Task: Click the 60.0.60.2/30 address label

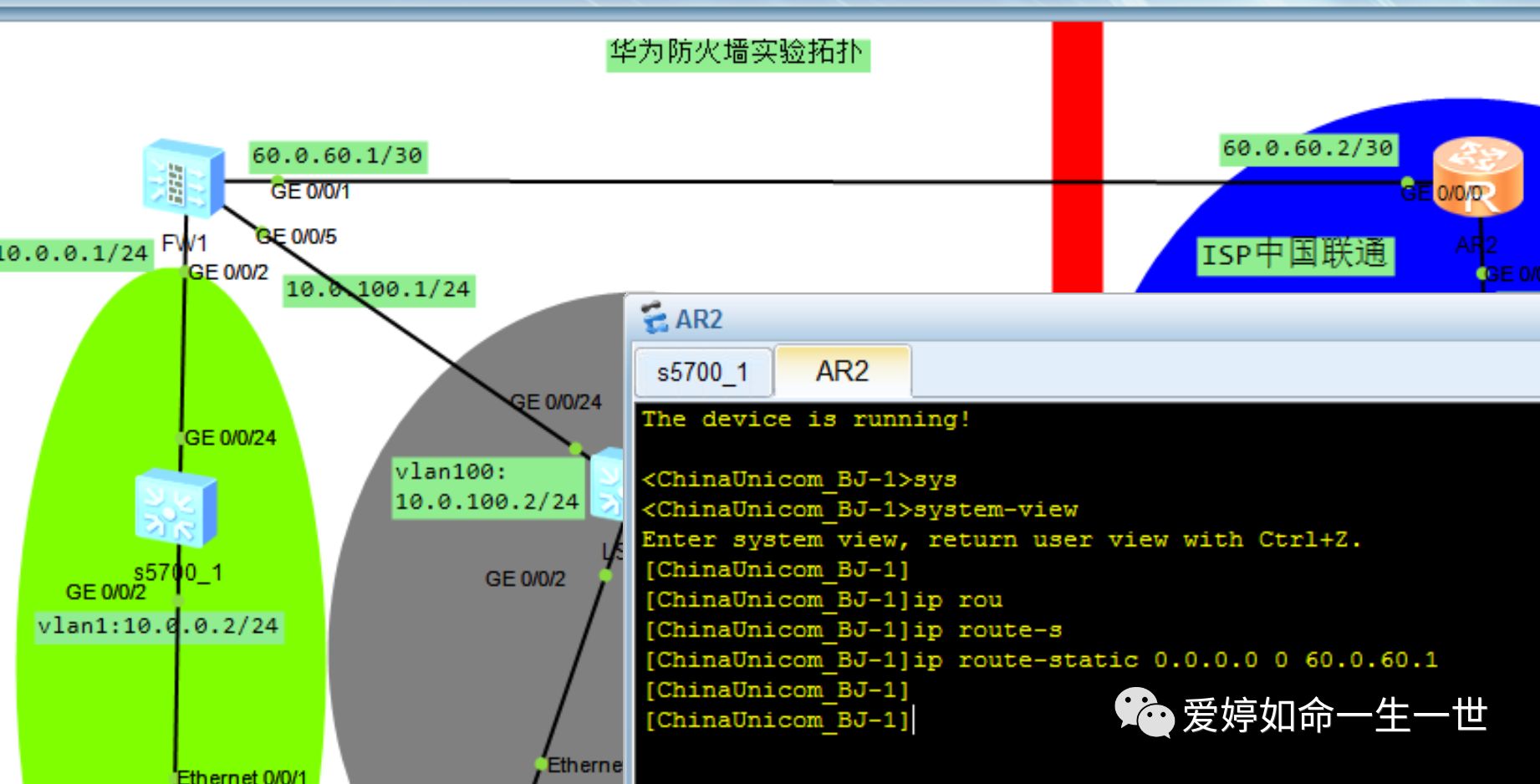Action: tap(1308, 149)
